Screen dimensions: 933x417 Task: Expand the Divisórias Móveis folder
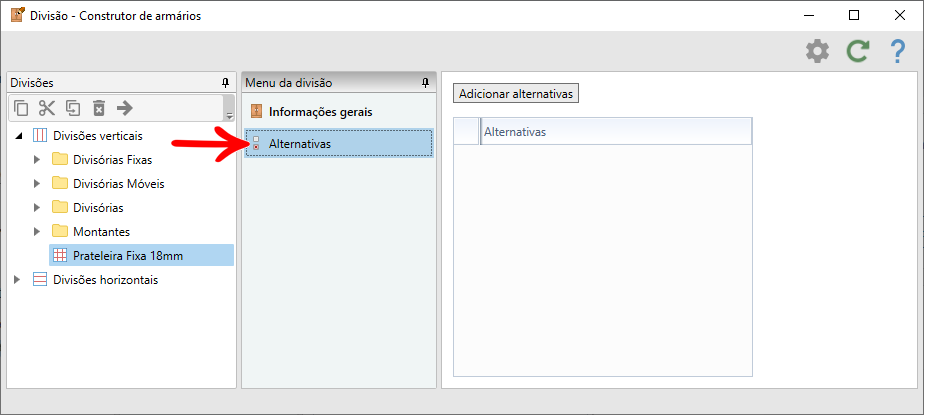[x=37, y=183]
